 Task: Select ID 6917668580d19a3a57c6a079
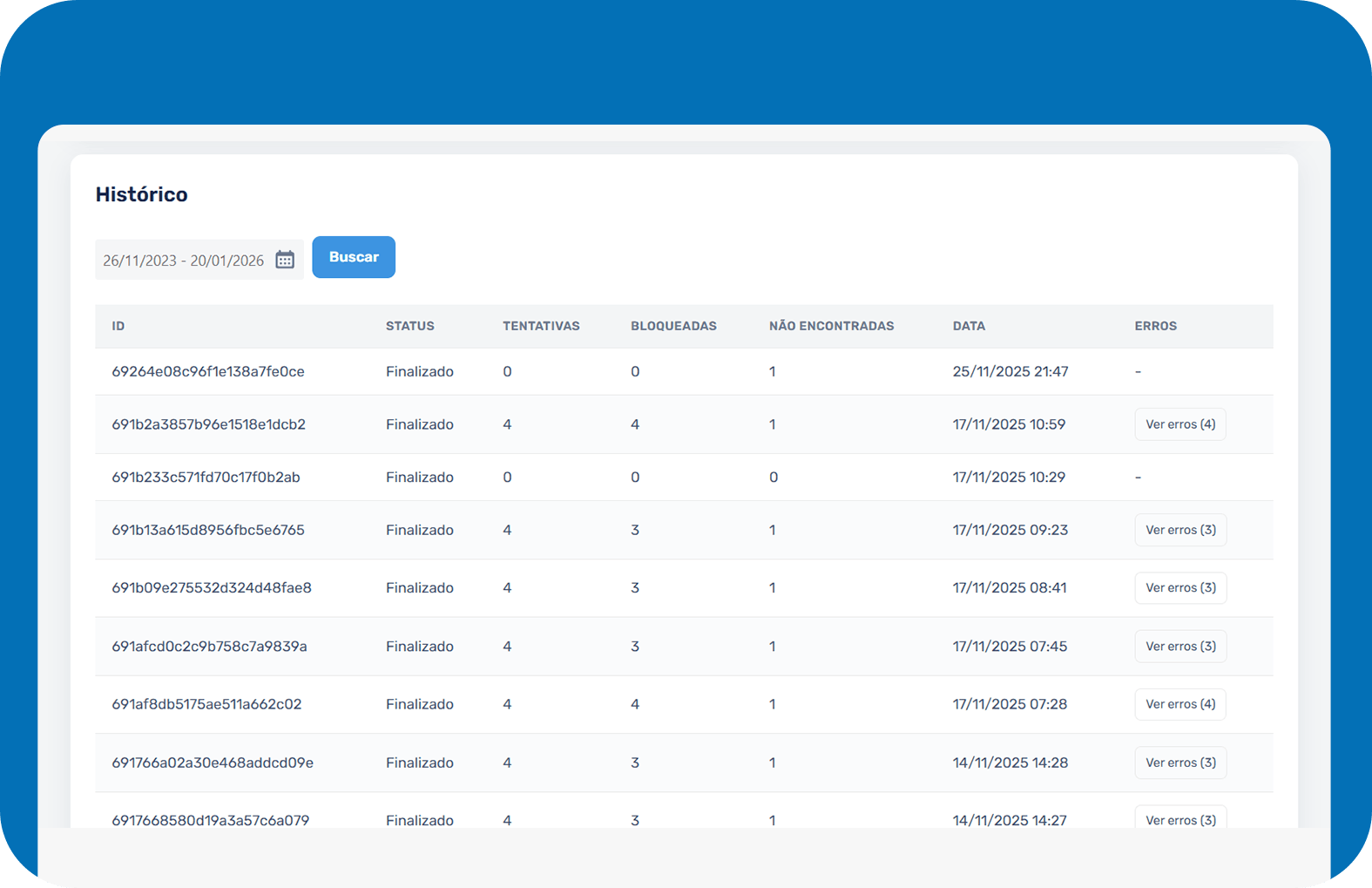[211, 820]
